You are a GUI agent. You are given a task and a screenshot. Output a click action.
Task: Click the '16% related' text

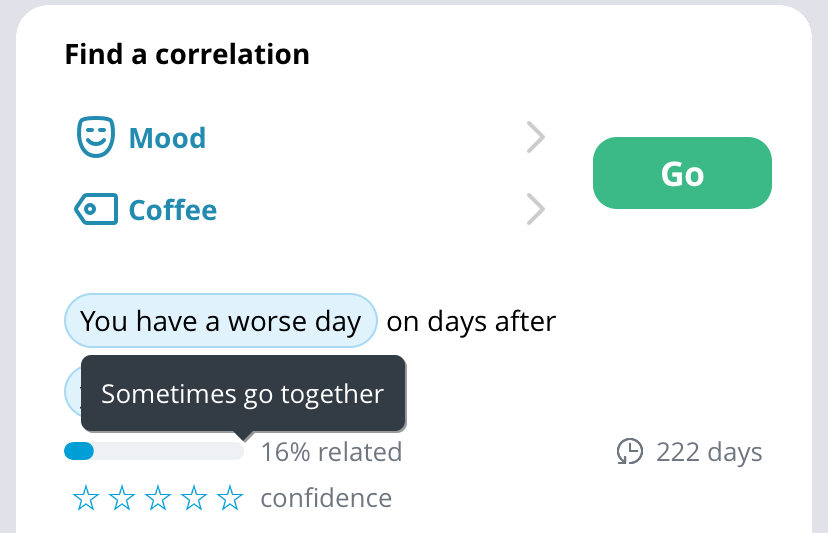[x=332, y=452]
